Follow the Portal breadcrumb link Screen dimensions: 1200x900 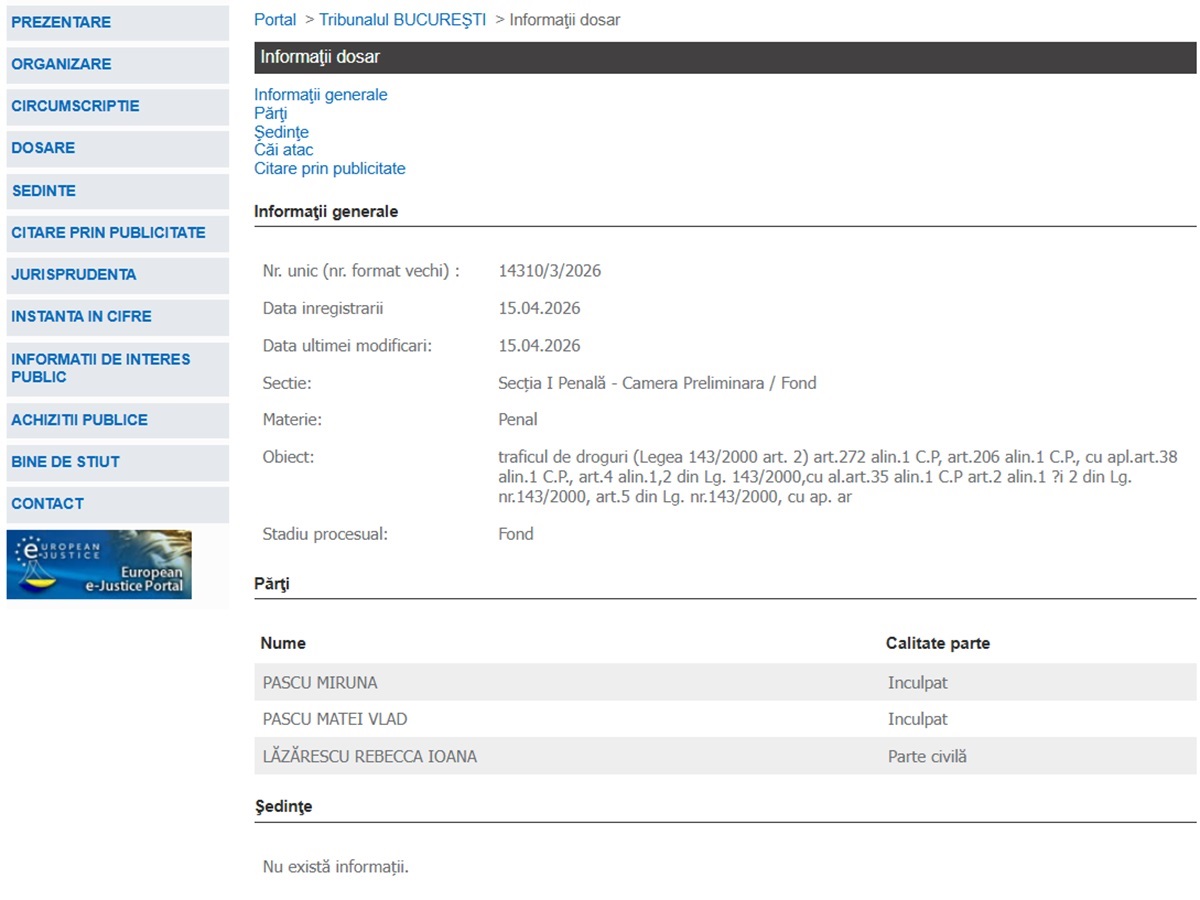tap(275, 20)
